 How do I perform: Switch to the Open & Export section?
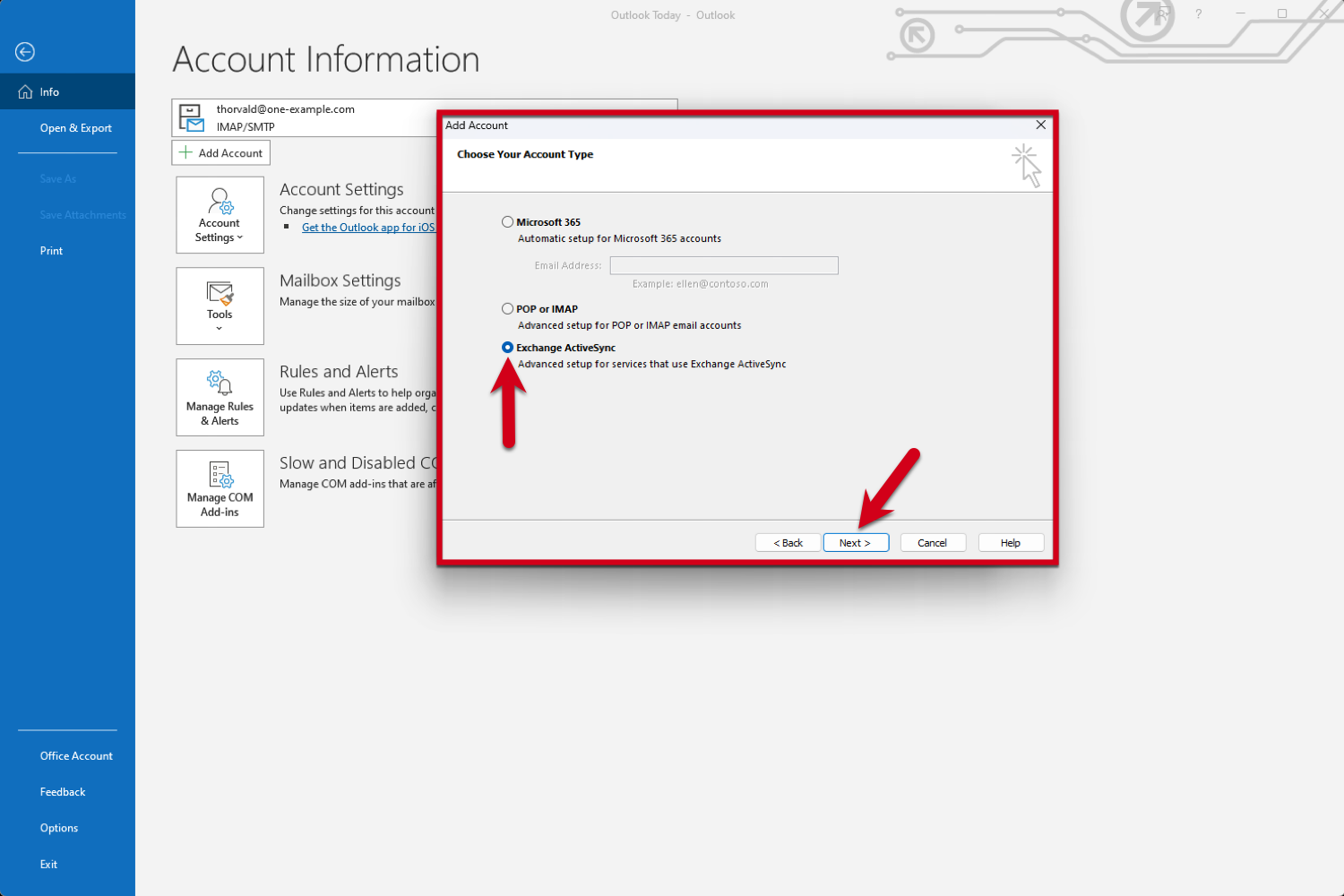[75, 127]
